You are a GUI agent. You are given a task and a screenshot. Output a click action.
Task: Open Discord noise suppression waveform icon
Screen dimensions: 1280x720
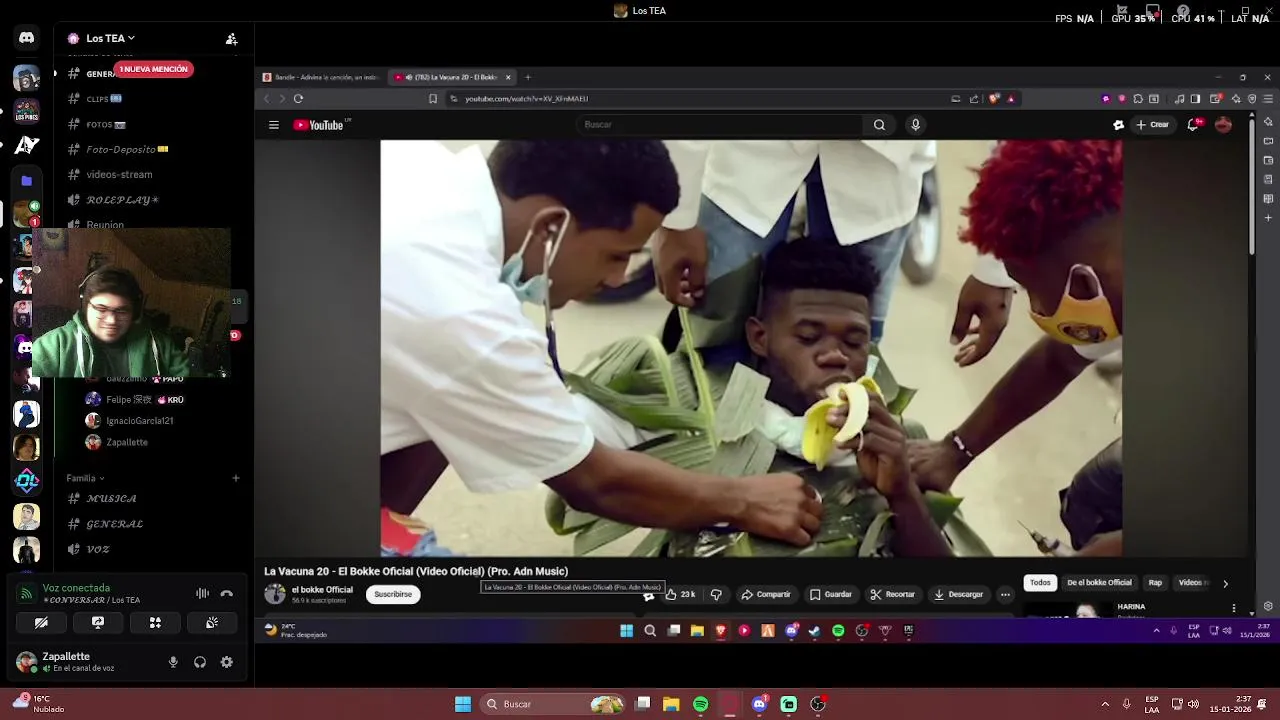pos(202,594)
